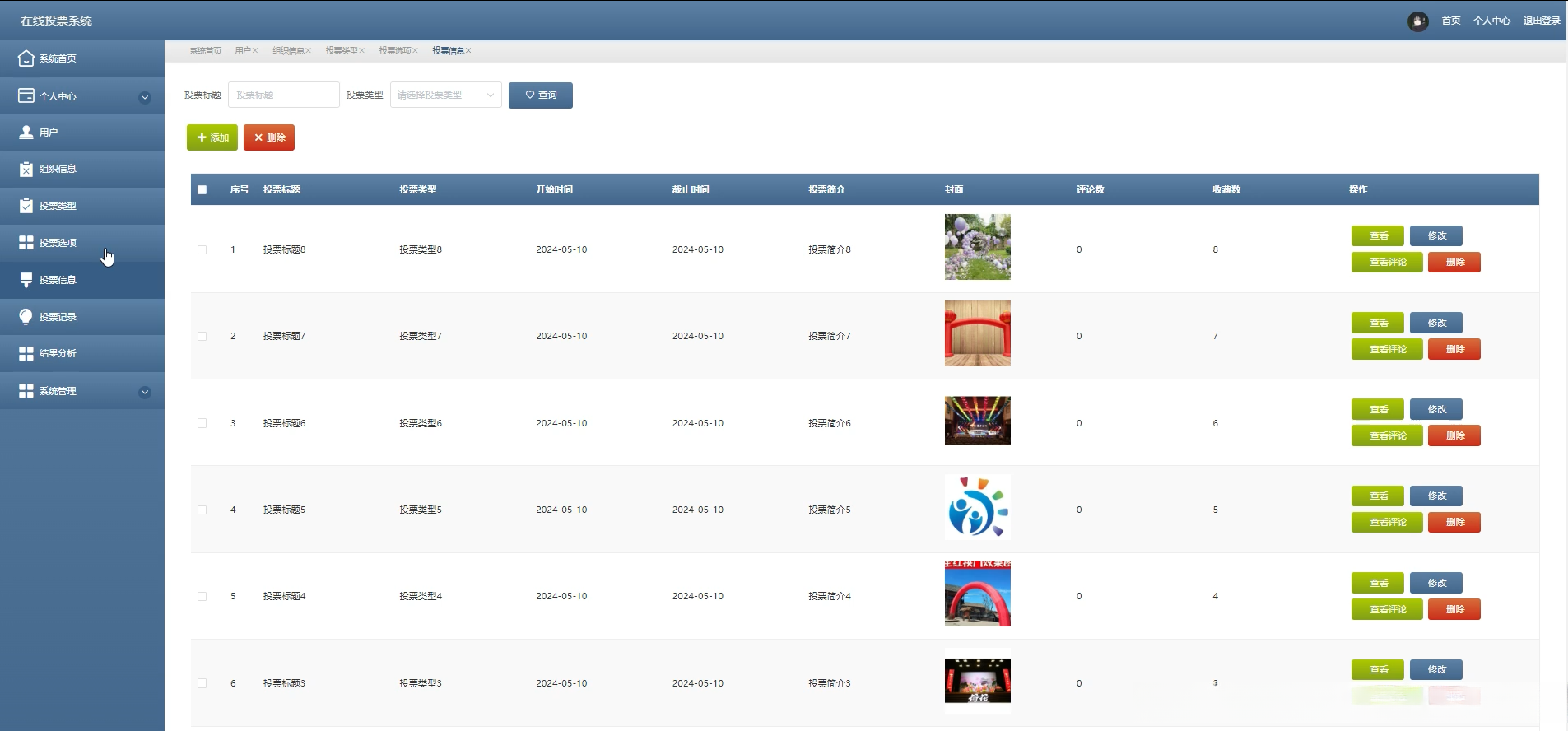The image size is (1568, 731).
Task: Click 个人中心 link in top bar
Action: [1491, 21]
